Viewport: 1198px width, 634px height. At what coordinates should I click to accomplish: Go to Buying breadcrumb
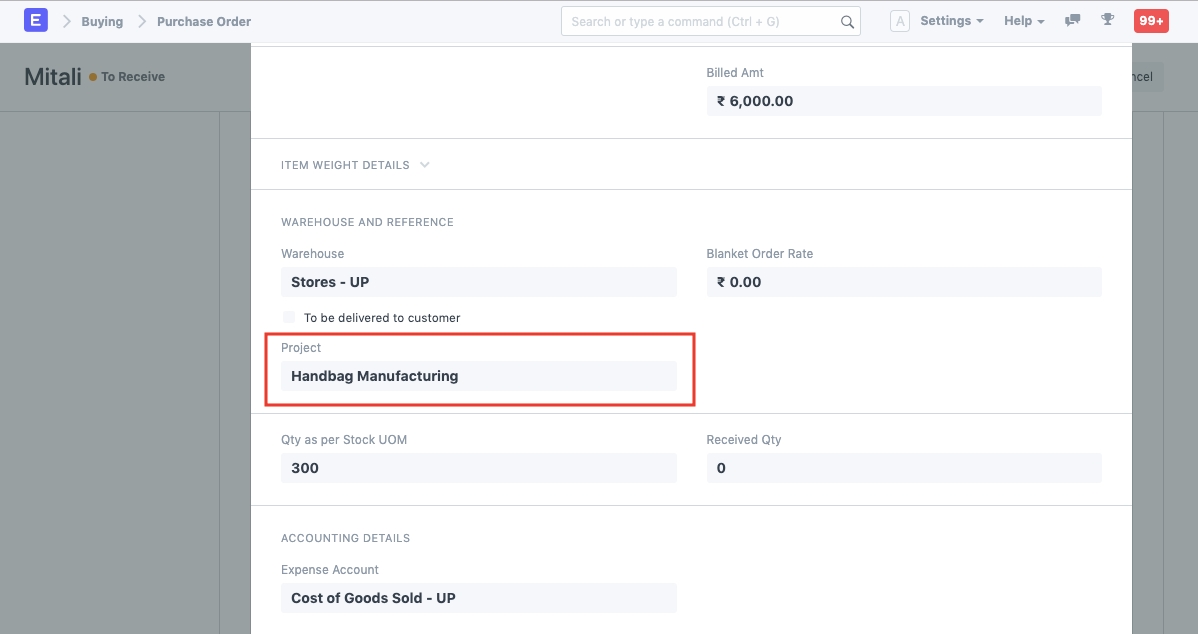pyautogui.click(x=102, y=21)
